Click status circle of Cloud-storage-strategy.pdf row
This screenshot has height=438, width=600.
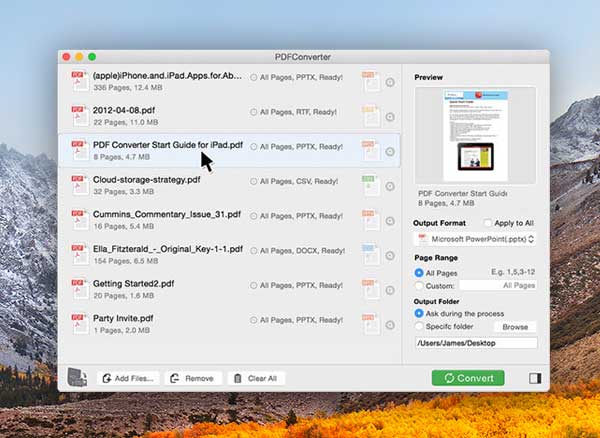253,181
